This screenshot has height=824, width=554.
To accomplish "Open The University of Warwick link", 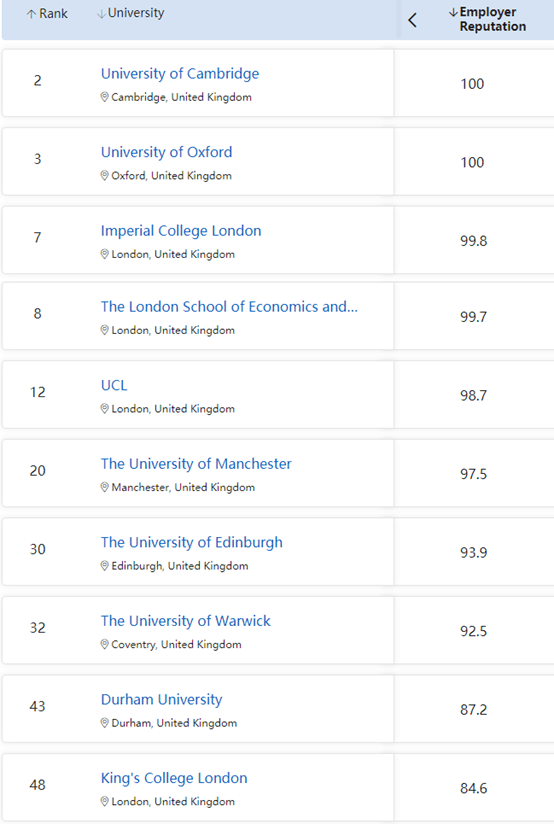I will coord(186,621).
